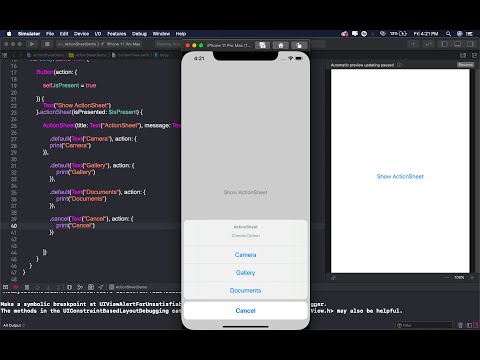This screenshot has width=480, height=360.
Task: Open the Features menu
Action: (117, 34)
